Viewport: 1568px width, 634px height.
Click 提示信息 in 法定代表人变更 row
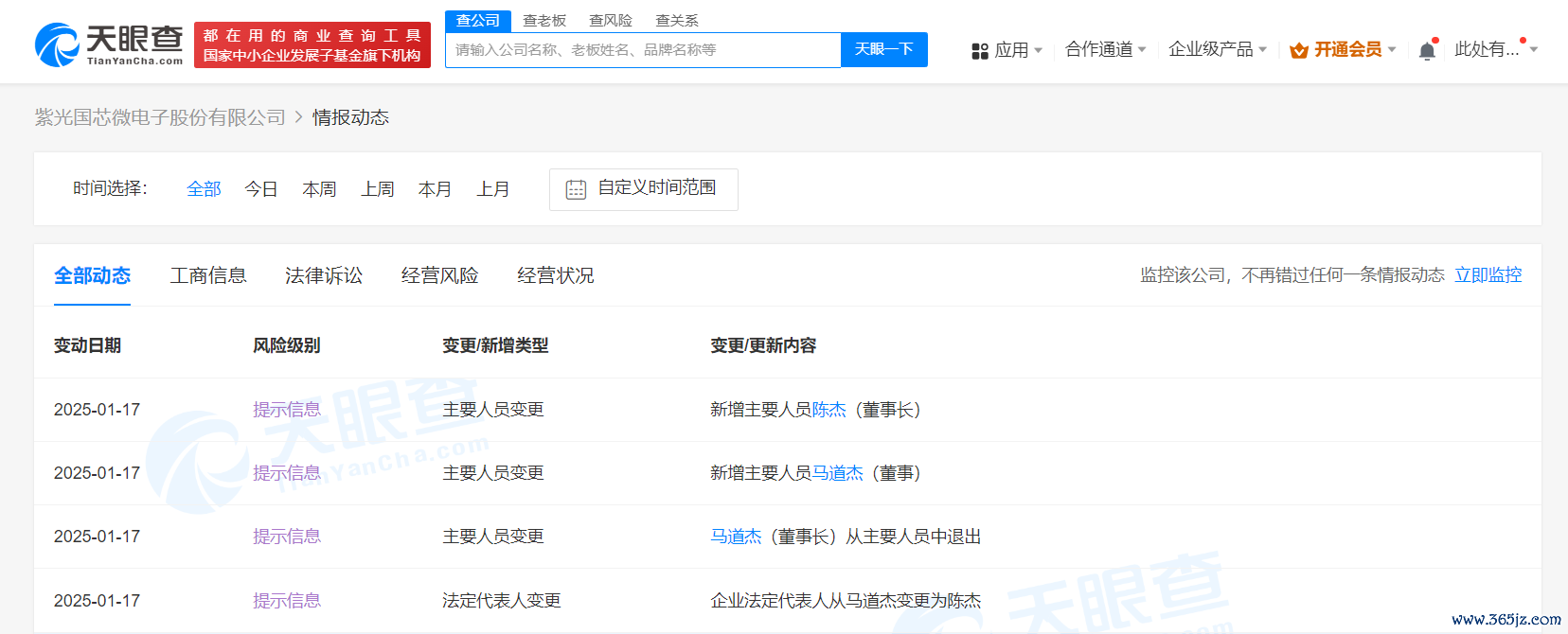(x=287, y=601)
